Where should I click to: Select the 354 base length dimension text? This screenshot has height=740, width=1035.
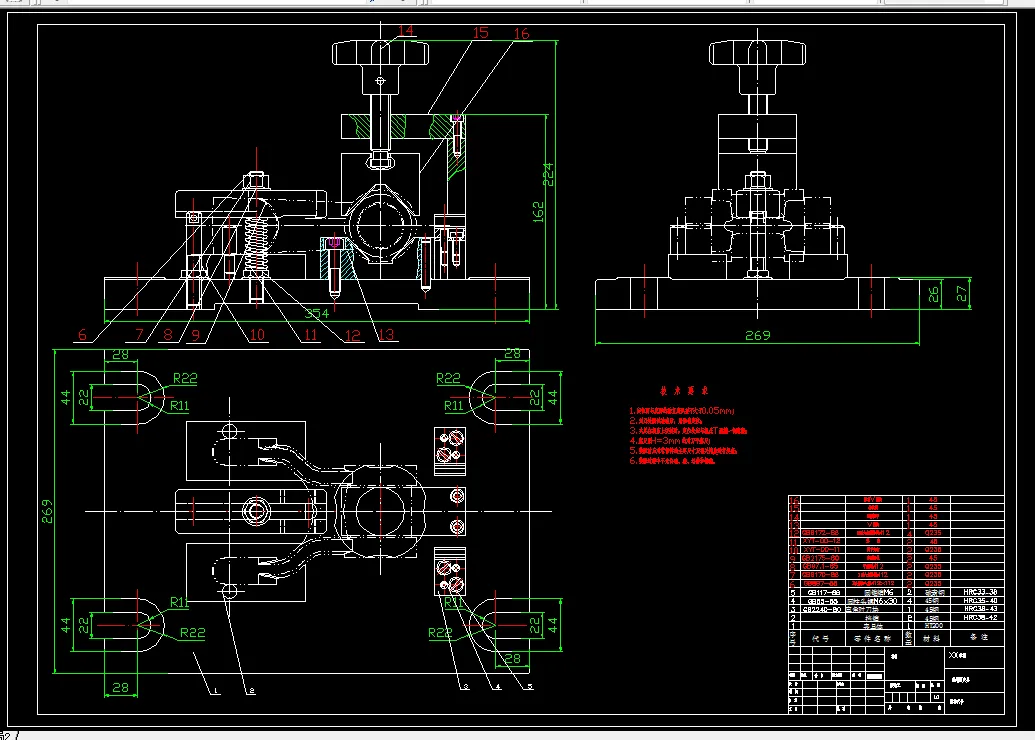coord(317,313)
